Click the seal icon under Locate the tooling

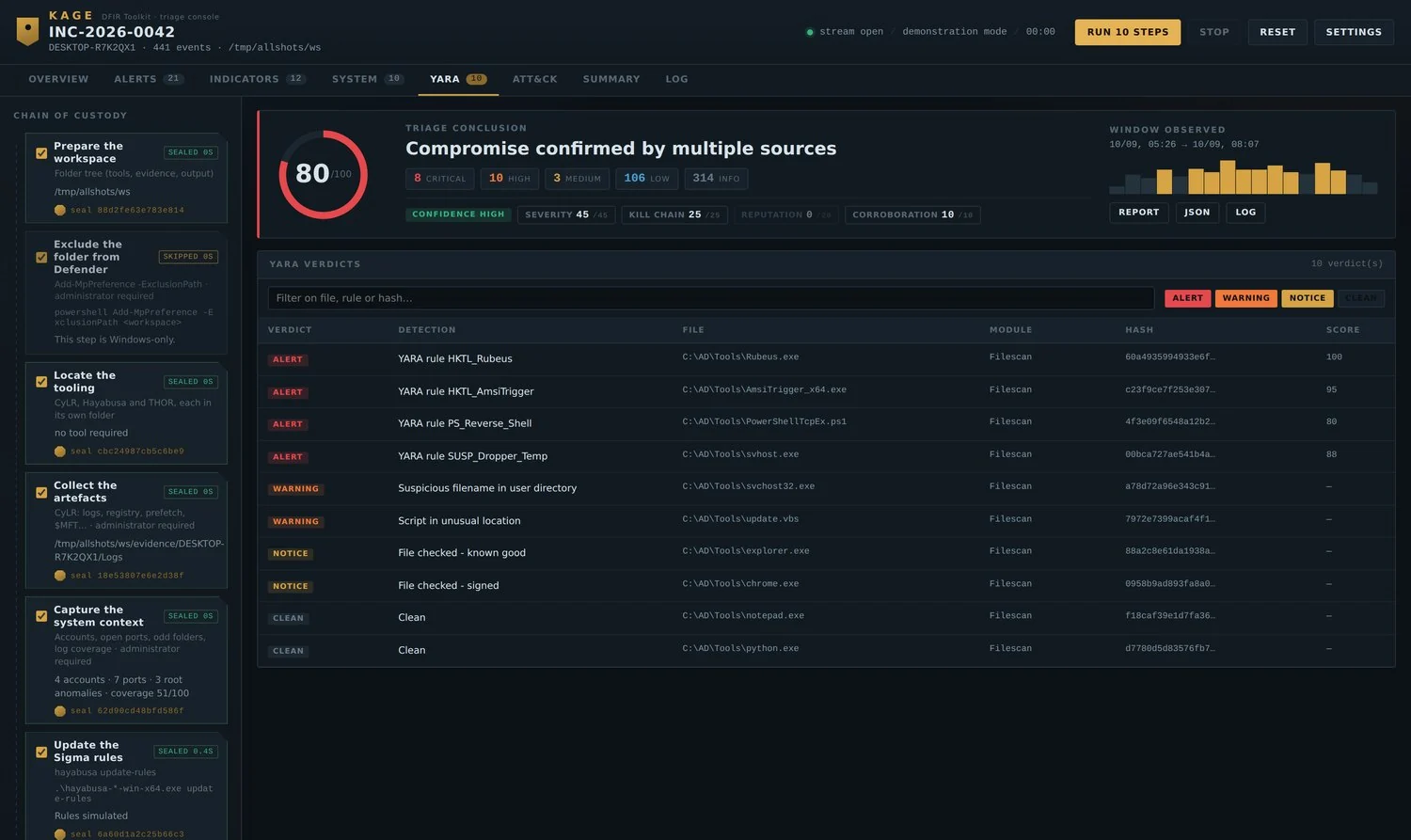coord(60,451)
